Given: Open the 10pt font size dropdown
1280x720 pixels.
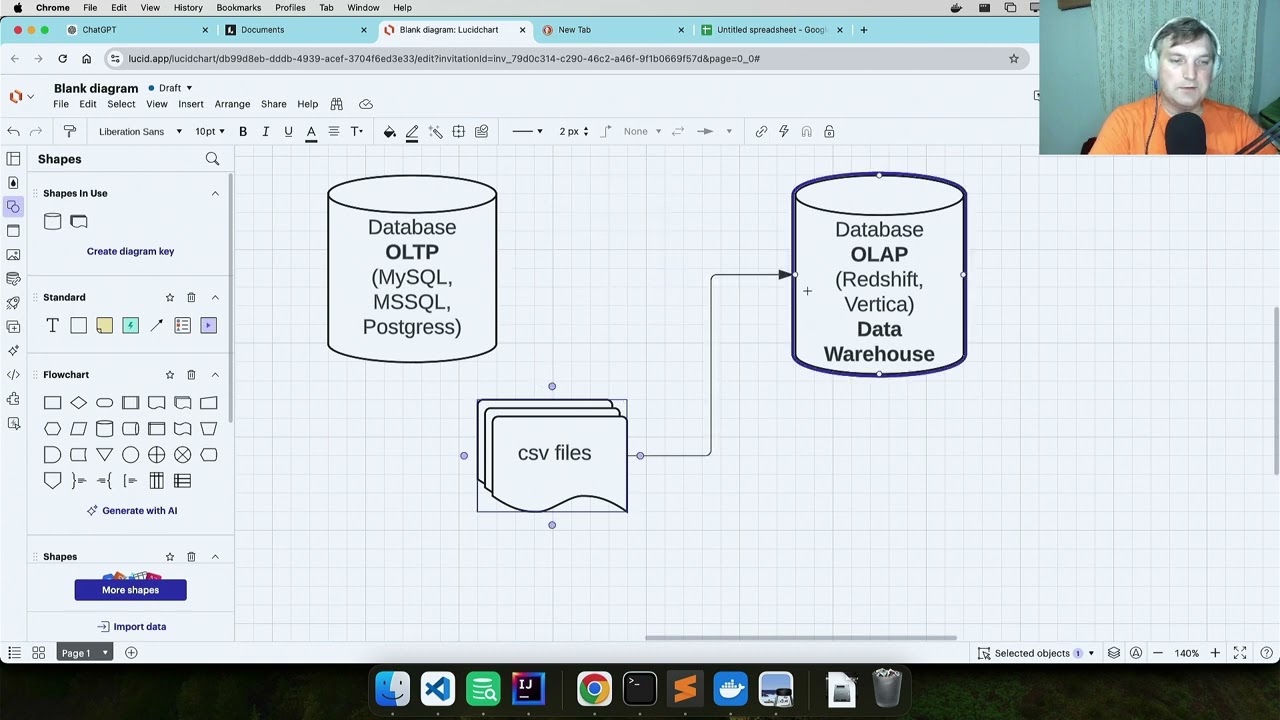Looking at the screenshot, I should click(210, 131).
